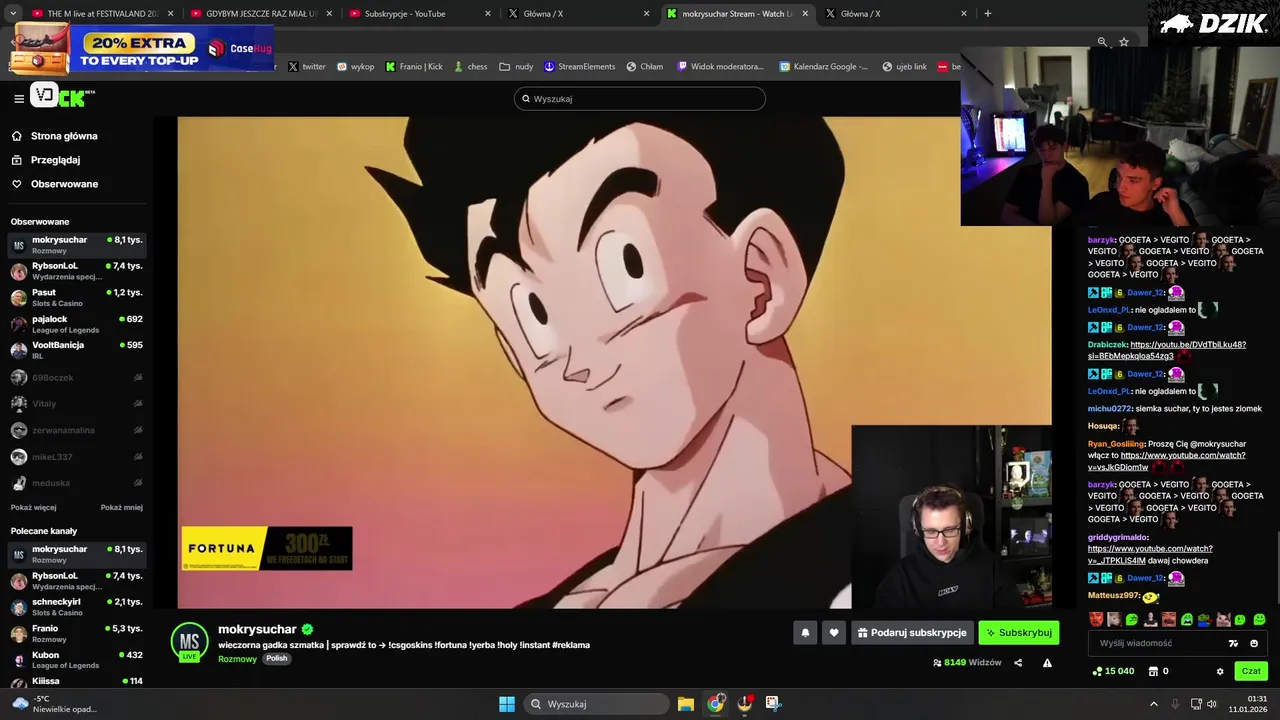
Task: Share the stream via share icon
Action: pyautogui.click(x=1018, y=662)
